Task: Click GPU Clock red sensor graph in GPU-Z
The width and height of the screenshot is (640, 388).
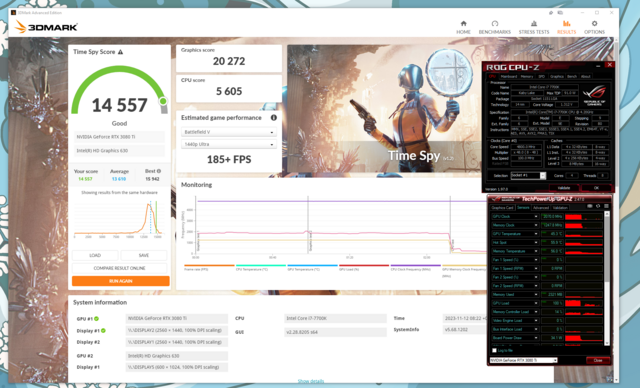Action: click(584, 217)
